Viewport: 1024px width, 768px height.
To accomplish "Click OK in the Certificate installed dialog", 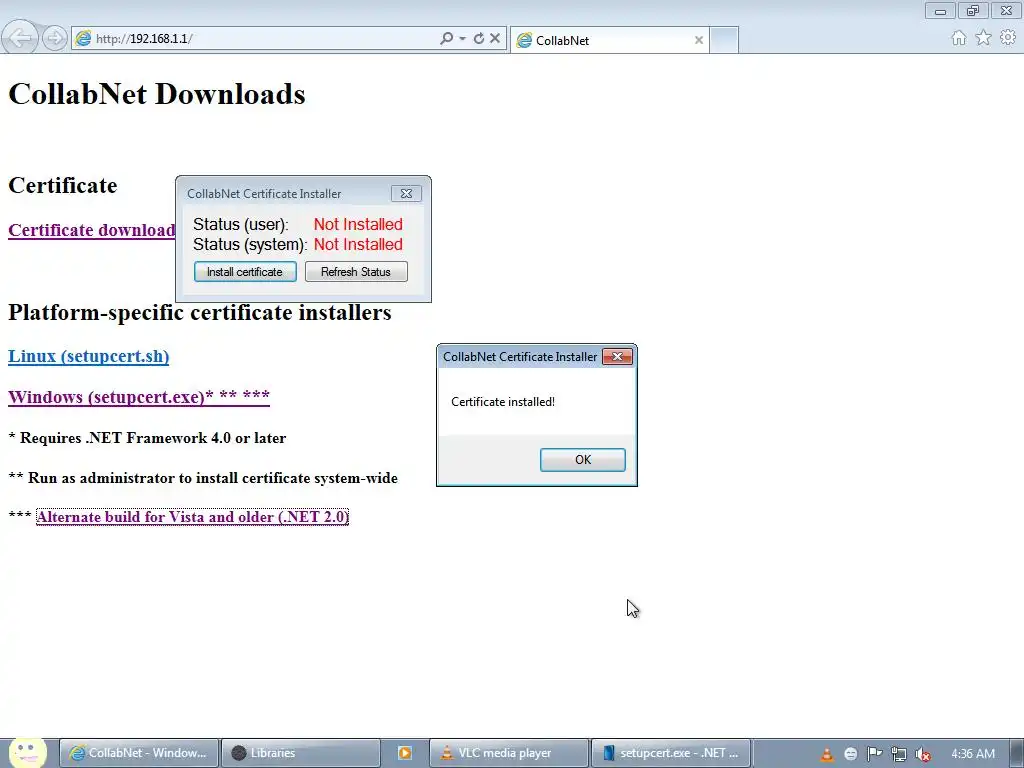I will click(583, 460).
